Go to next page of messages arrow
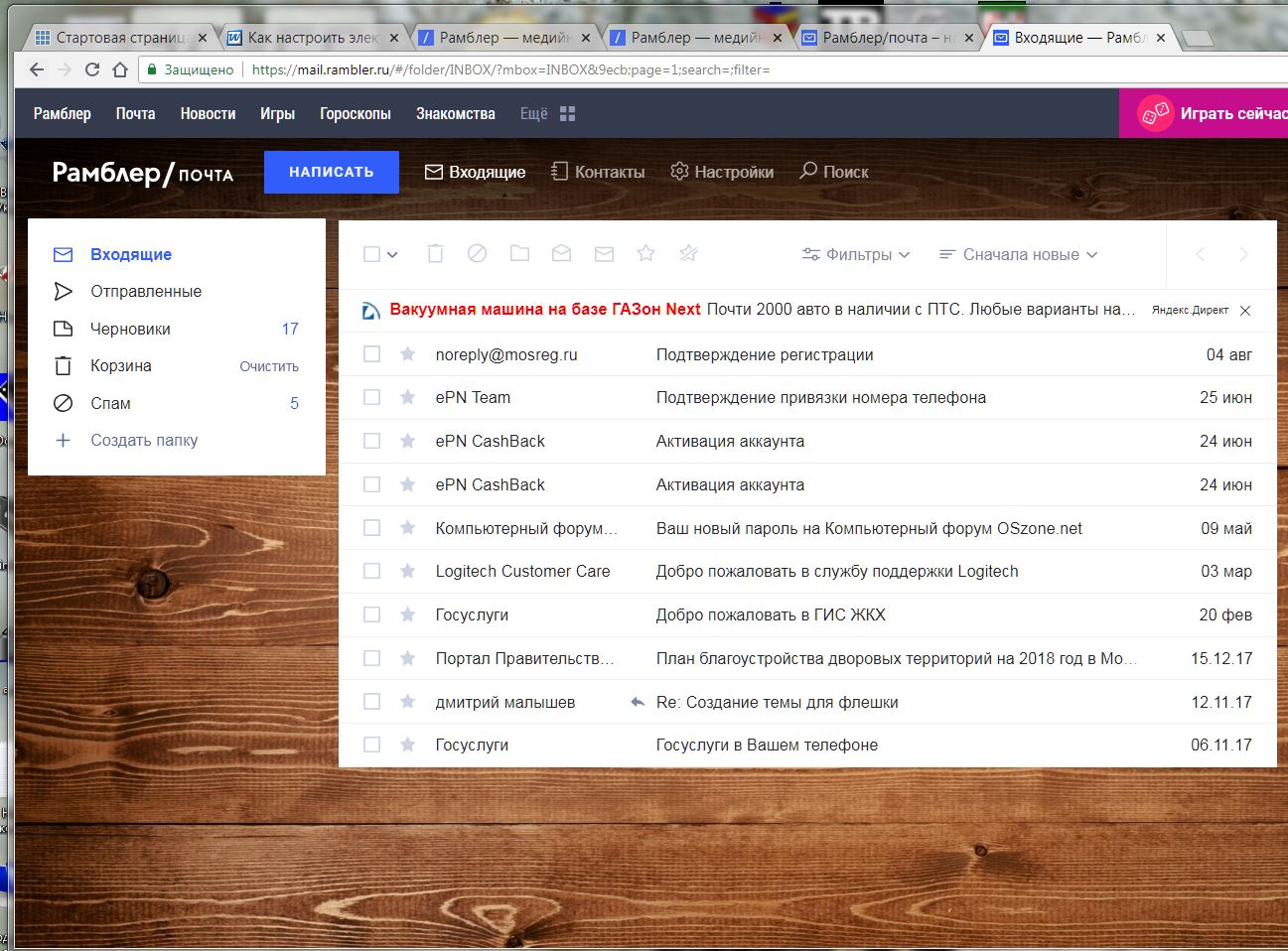The image size is (1288, 951). pos(1243,255)
